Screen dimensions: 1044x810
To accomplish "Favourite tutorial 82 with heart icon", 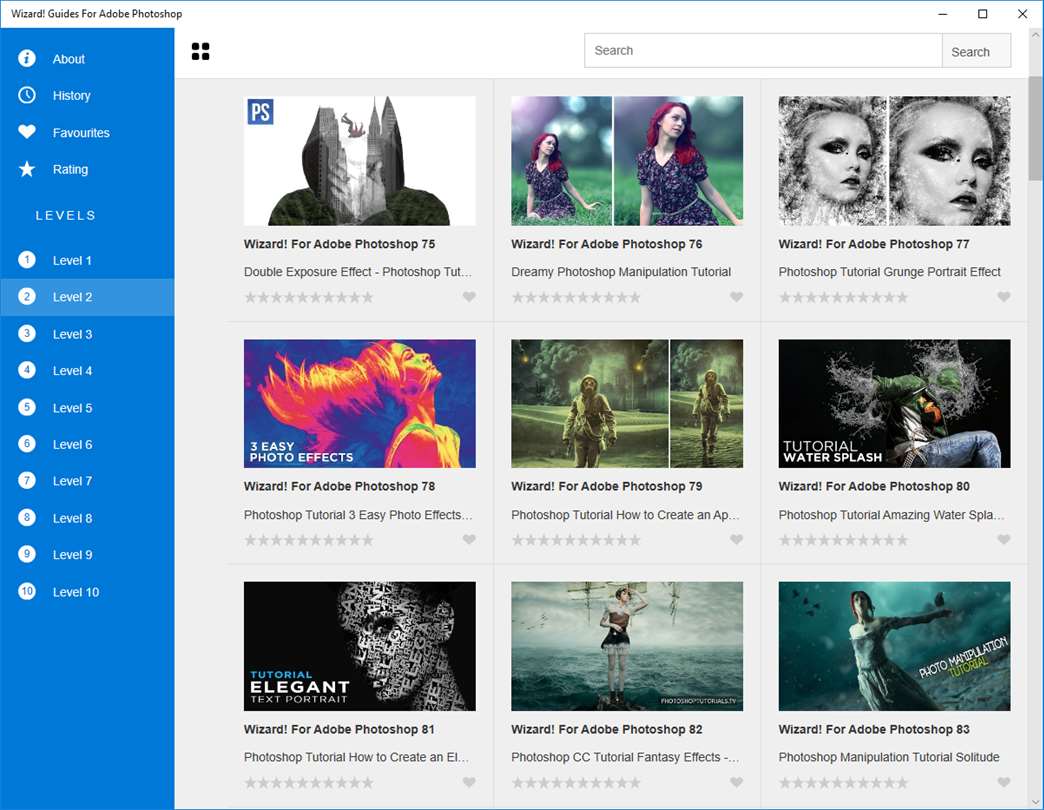I will (736, 782).
